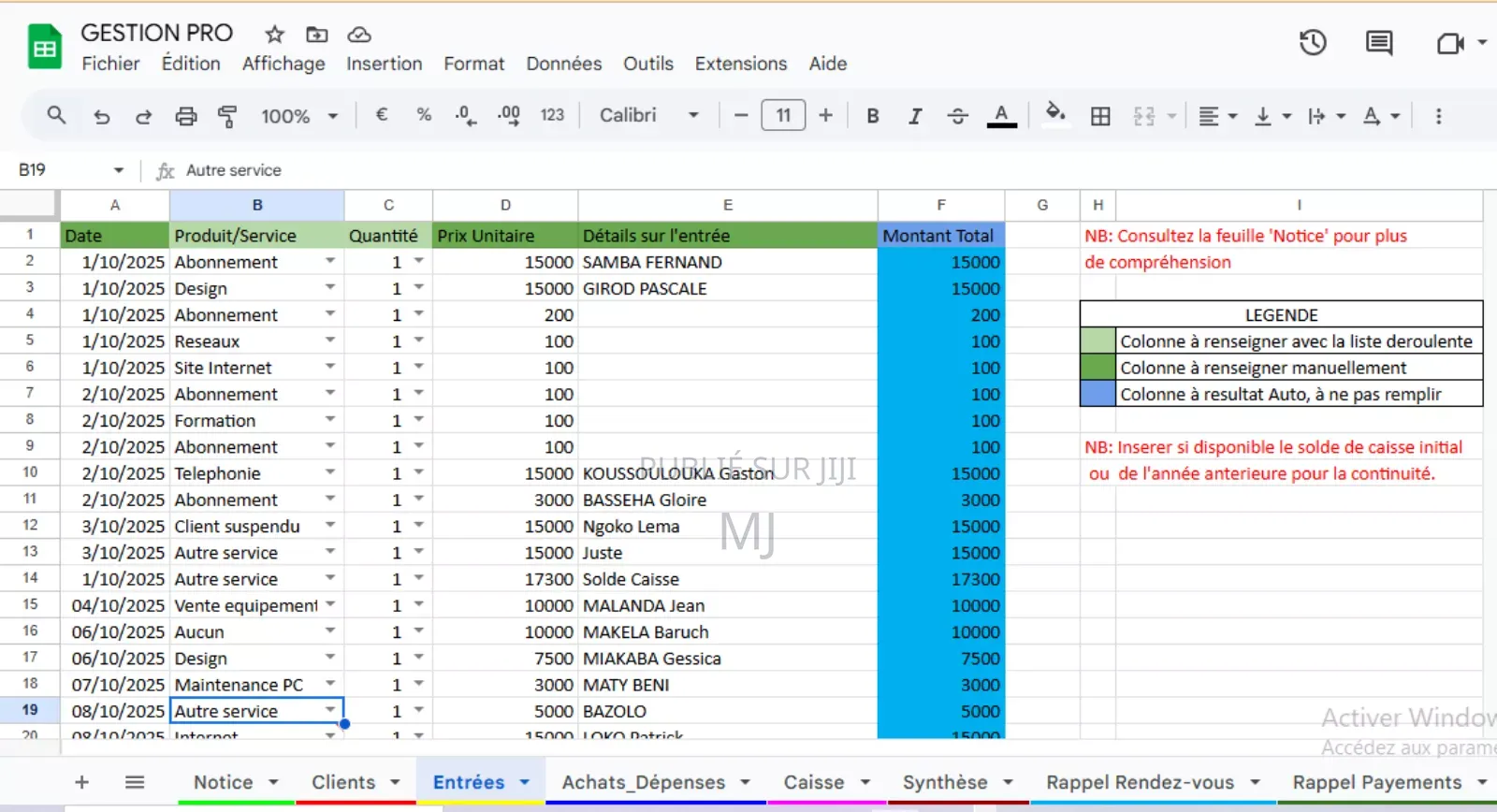This screenshot has width=1497, height=812.
Task: Open the fill color paint bucket
Action: pyautogui.click(x=1055, y=114)
